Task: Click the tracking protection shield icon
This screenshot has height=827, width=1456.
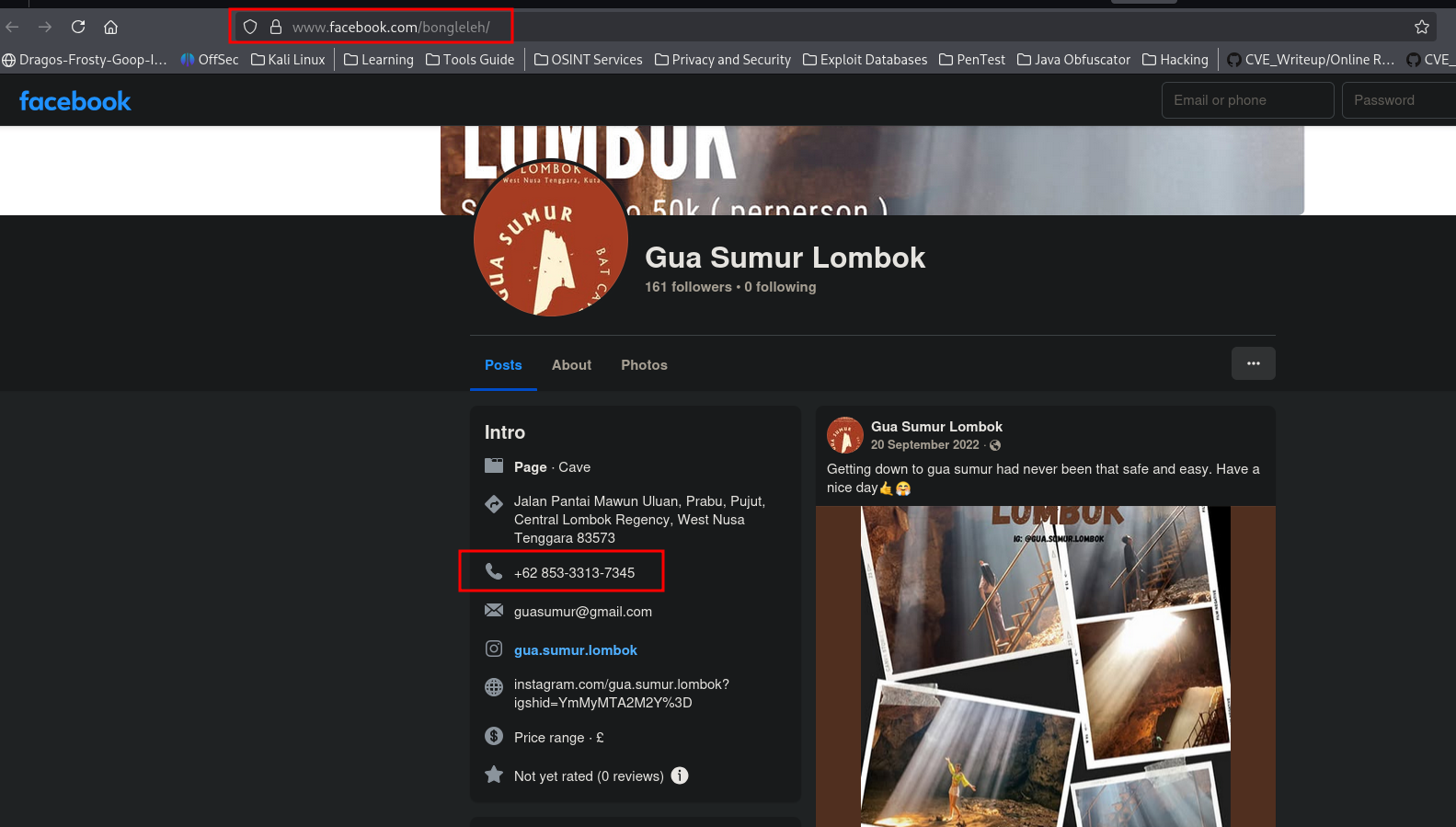Action: (250, 27)
